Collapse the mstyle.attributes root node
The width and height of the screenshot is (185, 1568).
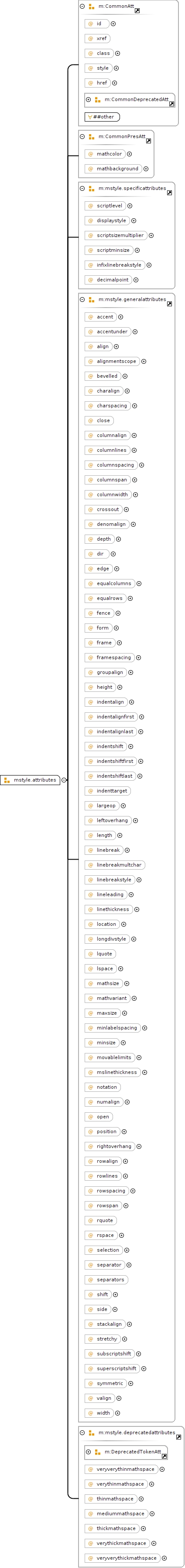(x=64, y=780)
